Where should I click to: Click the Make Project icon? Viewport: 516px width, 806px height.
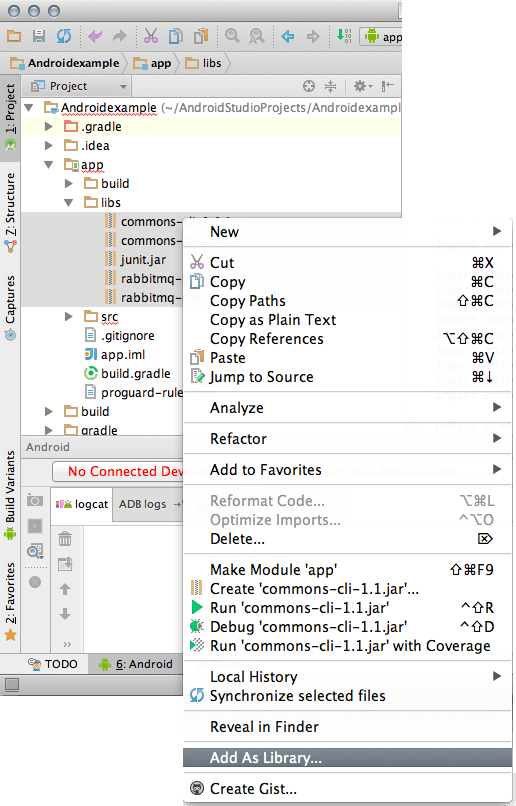pyautogui.click(x=344, y=36)
